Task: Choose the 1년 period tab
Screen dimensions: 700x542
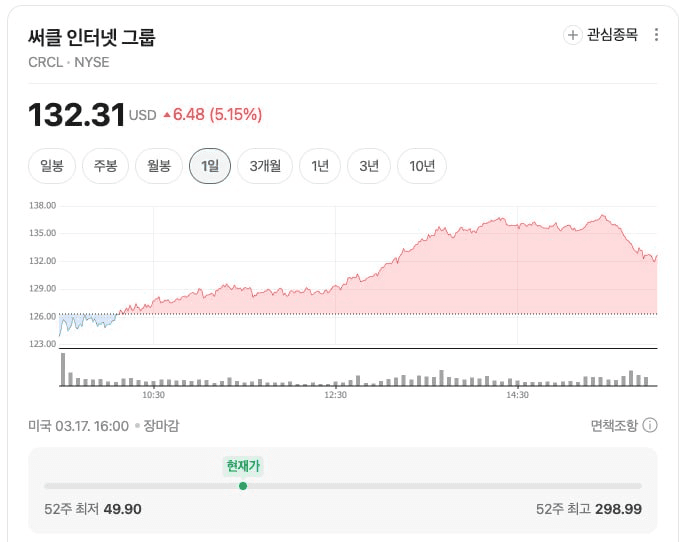Action: tap(320, 166)
